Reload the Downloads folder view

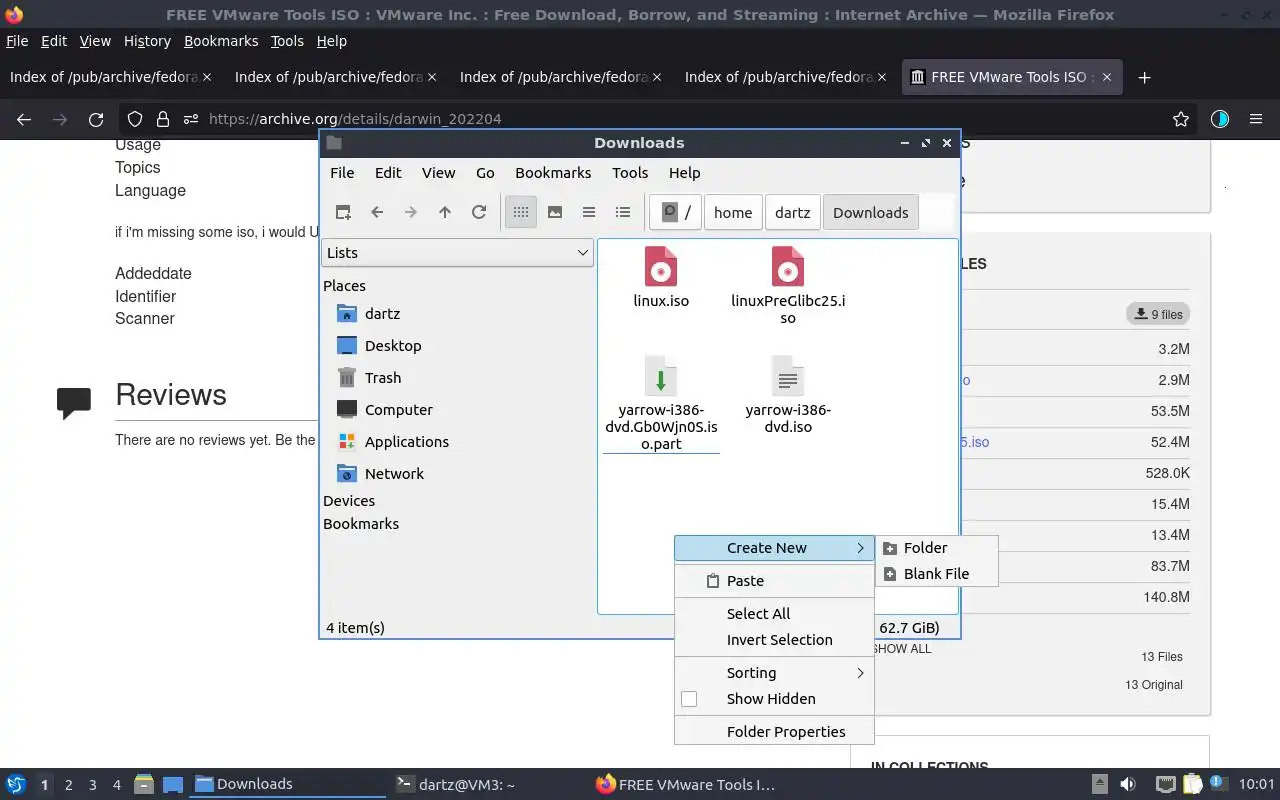479,212
